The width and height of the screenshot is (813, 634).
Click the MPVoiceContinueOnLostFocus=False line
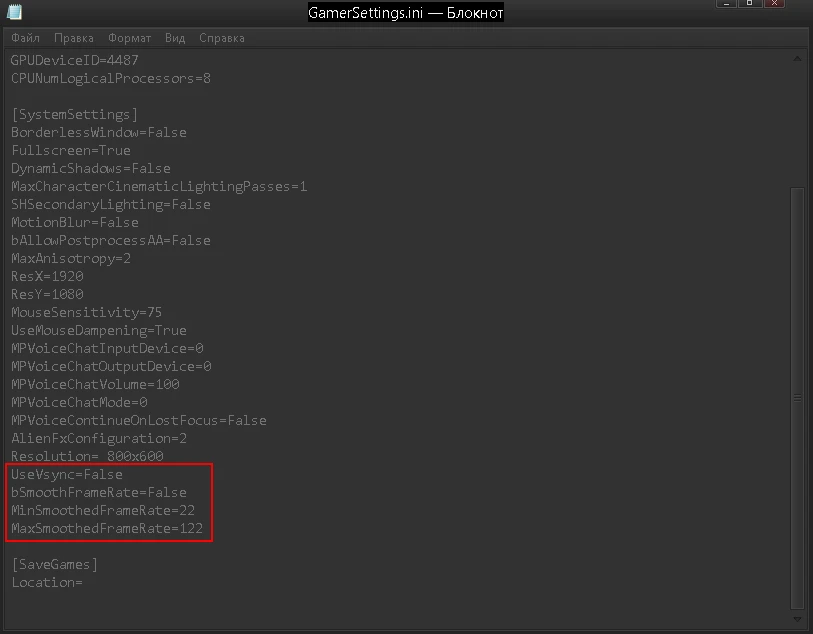point(138,420)
